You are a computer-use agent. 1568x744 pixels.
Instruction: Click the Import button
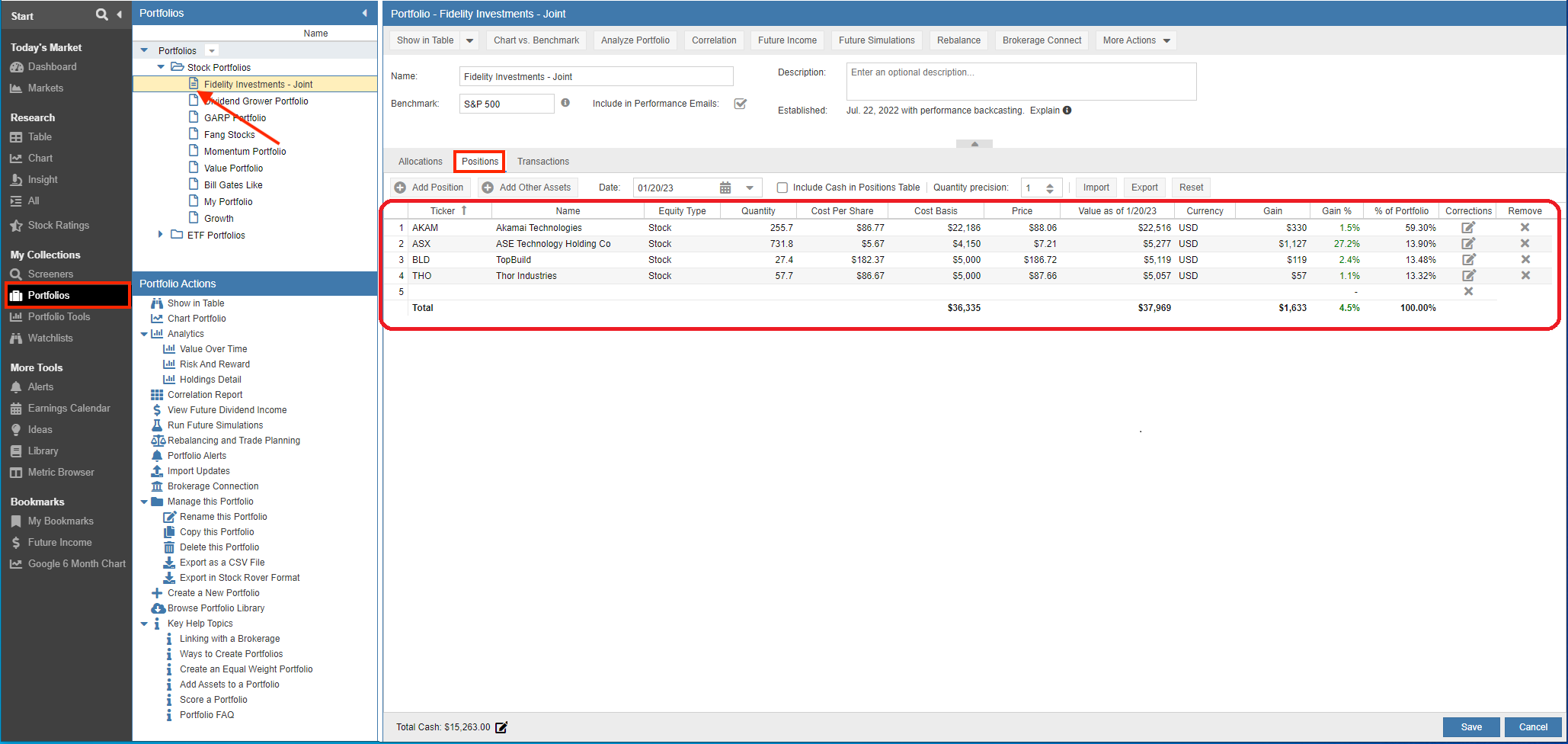tap(1096, 188)
